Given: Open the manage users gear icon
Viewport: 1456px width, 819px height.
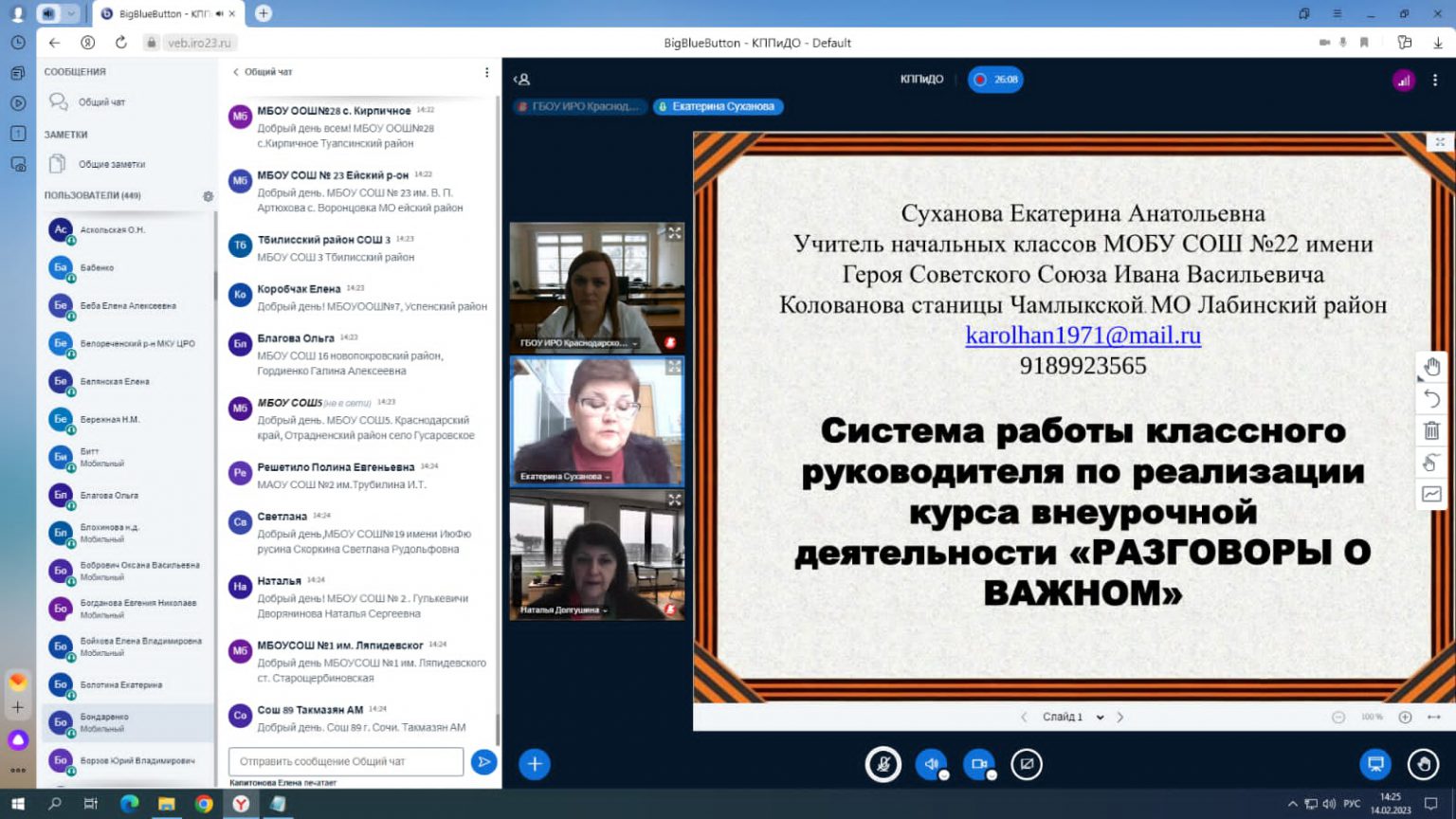Looking at the screenshot, I should [209, 196].
